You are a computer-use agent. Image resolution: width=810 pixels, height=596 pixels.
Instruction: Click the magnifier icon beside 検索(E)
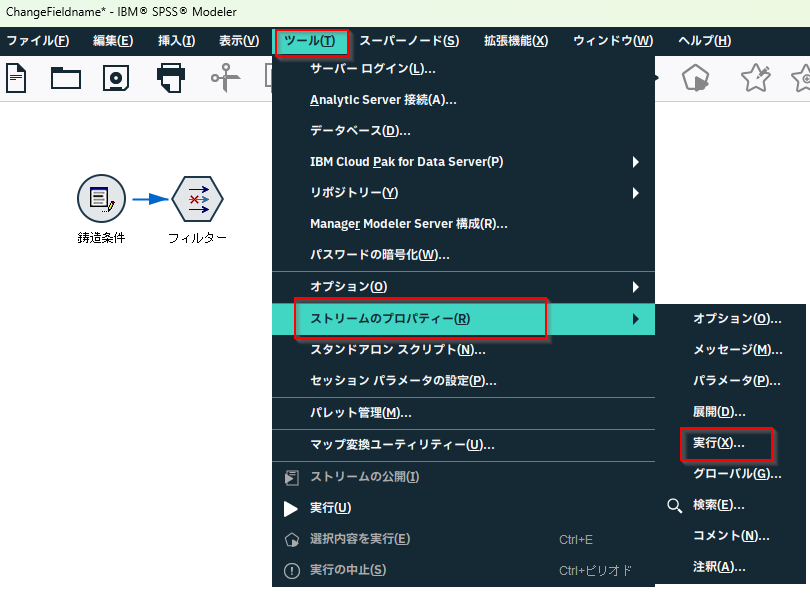pyautogui.click(x=674, y=506)
